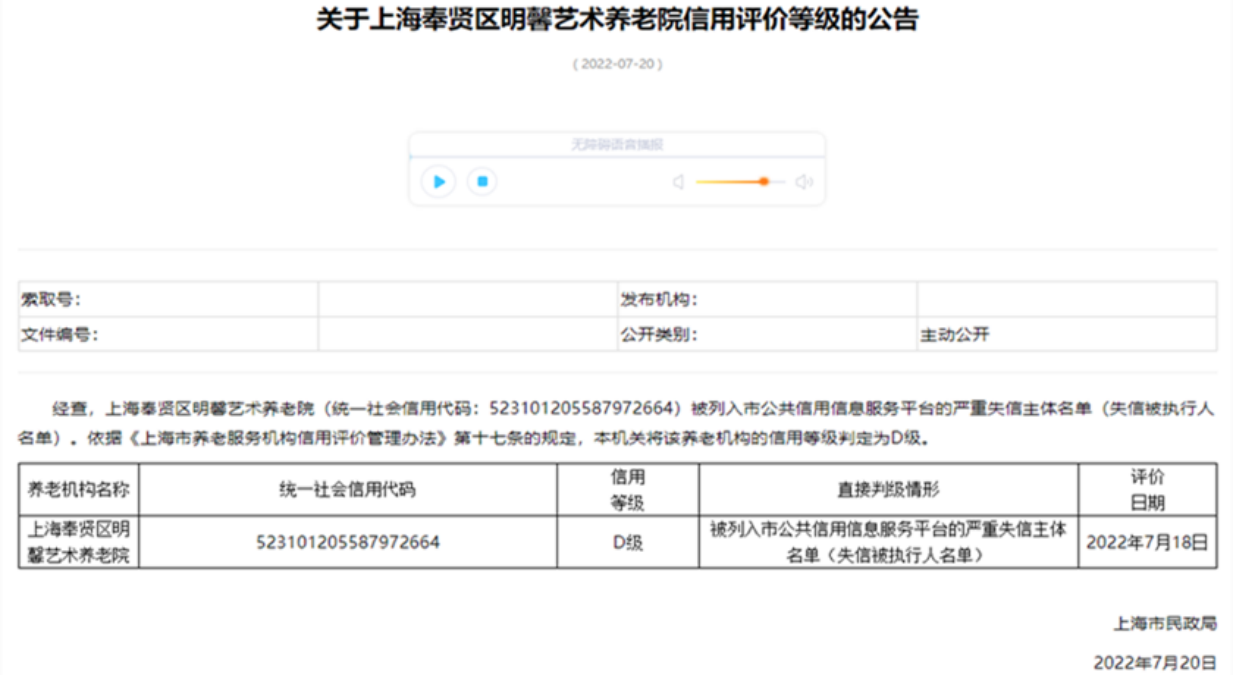Click the 统一社会信用代码 column header
The height and width of the screenshot is (676, 1233).
point(348,490)
